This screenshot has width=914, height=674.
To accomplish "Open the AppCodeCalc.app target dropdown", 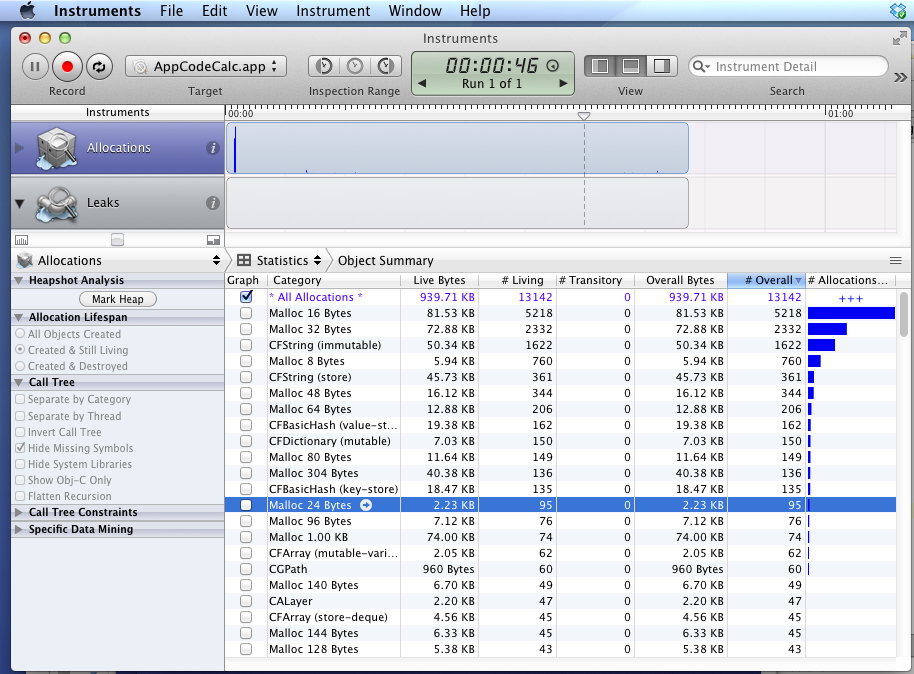I will click(206, 66).
